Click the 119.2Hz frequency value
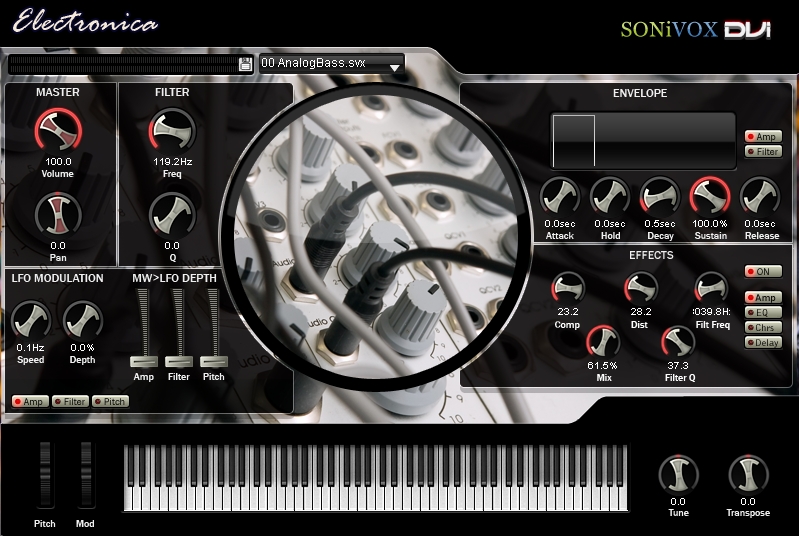 172,162
